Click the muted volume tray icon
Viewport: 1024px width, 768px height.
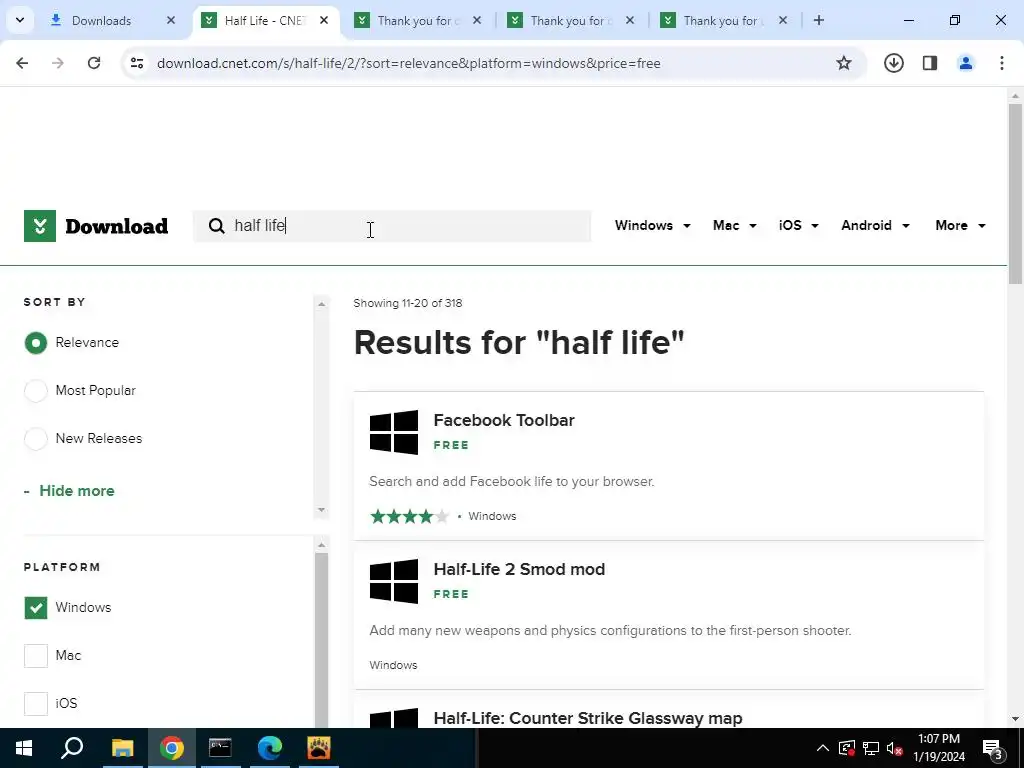click(894, 748)
